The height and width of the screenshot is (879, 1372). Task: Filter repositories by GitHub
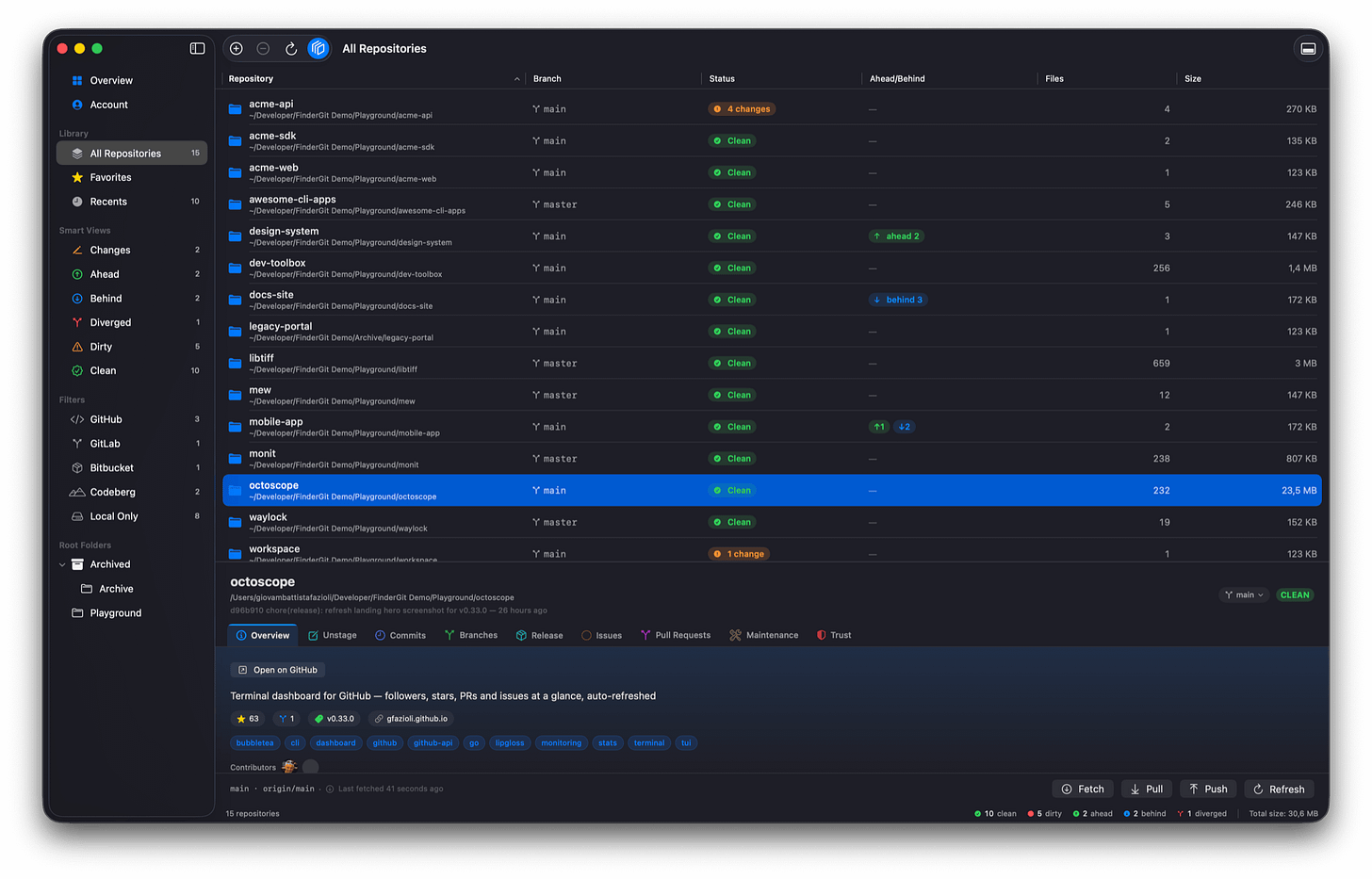(x=131, y=420)
